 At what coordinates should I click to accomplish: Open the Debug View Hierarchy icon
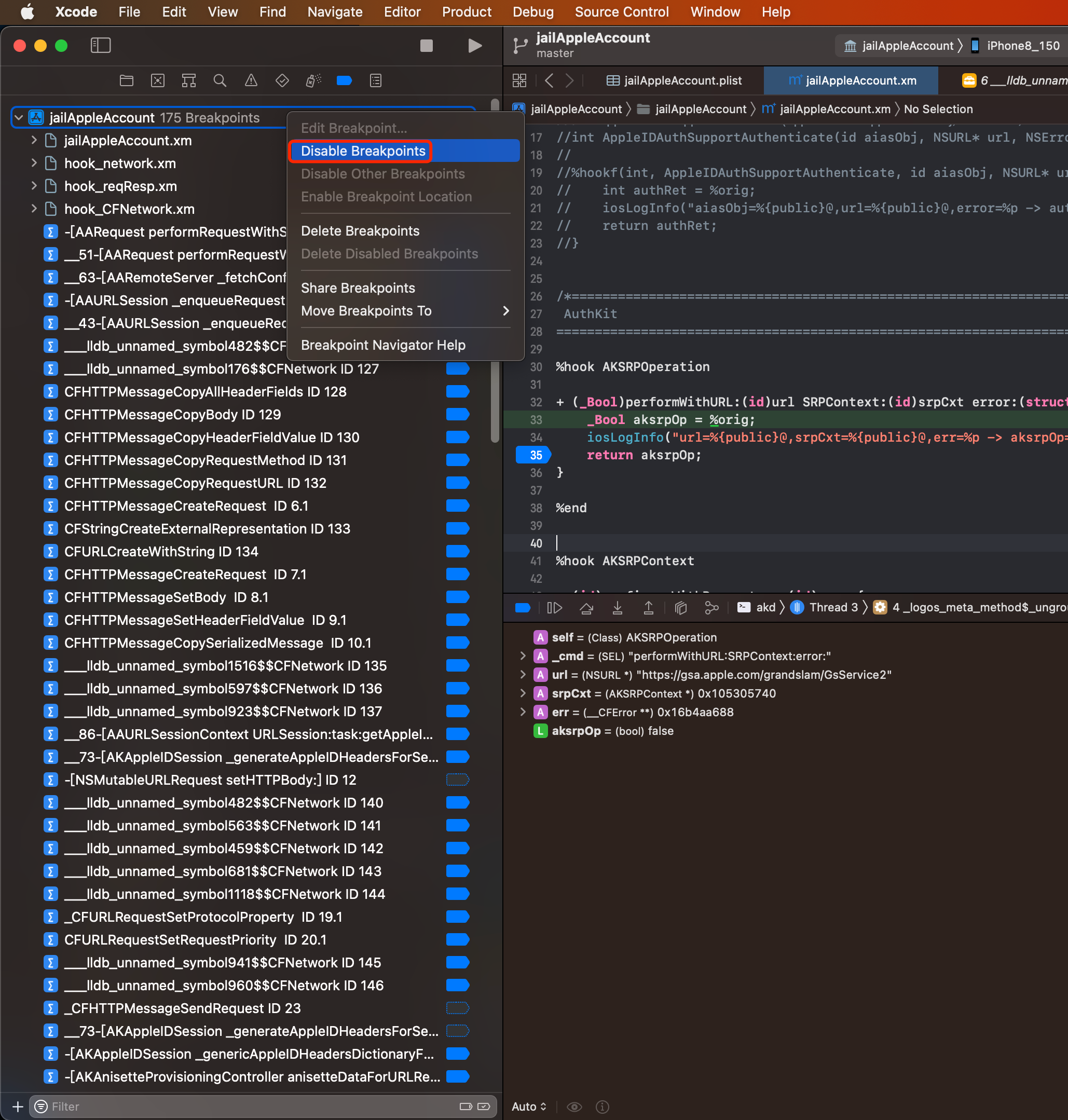click(680, 608)
